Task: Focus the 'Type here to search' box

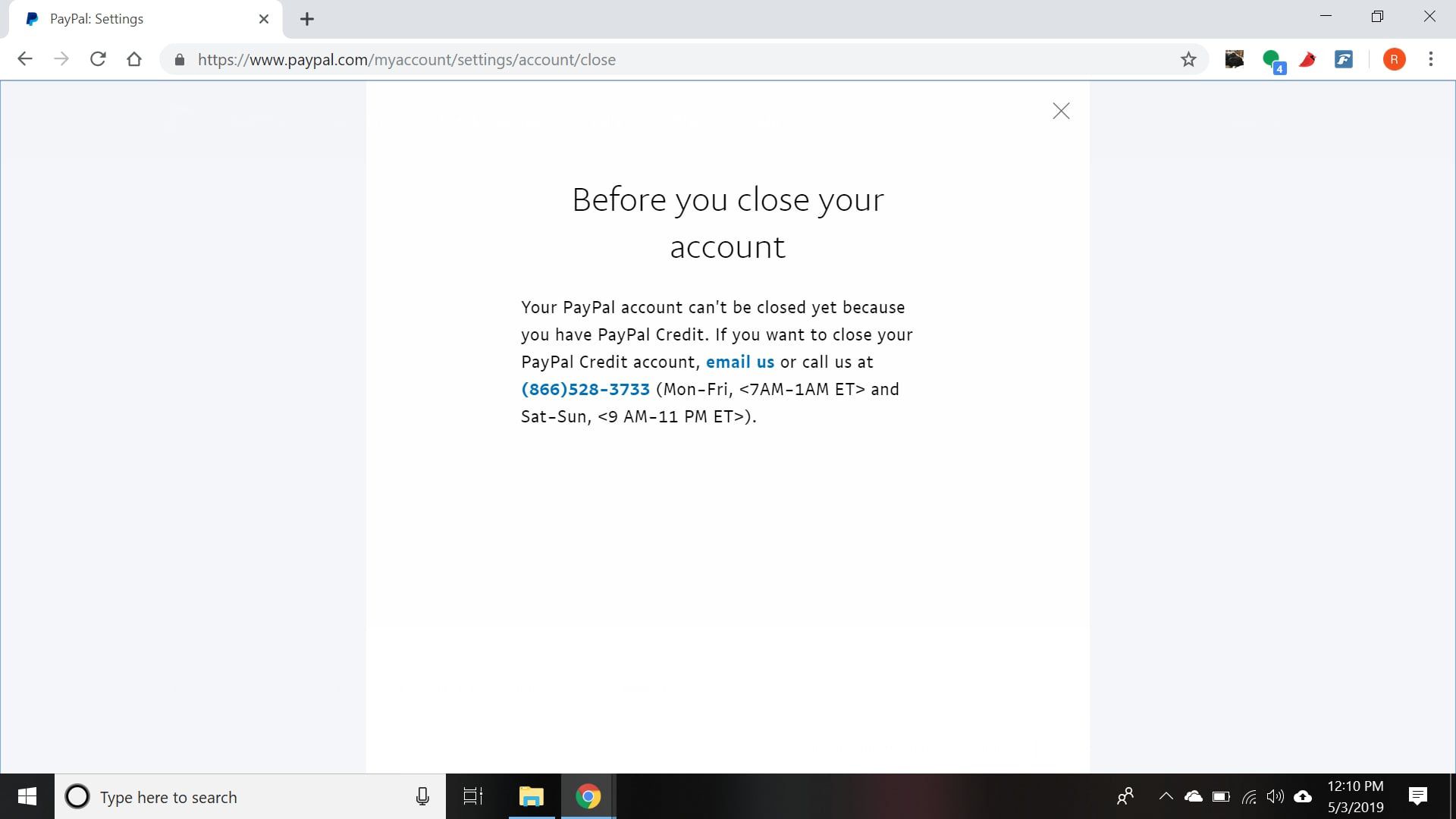Action: click(250, 796)
